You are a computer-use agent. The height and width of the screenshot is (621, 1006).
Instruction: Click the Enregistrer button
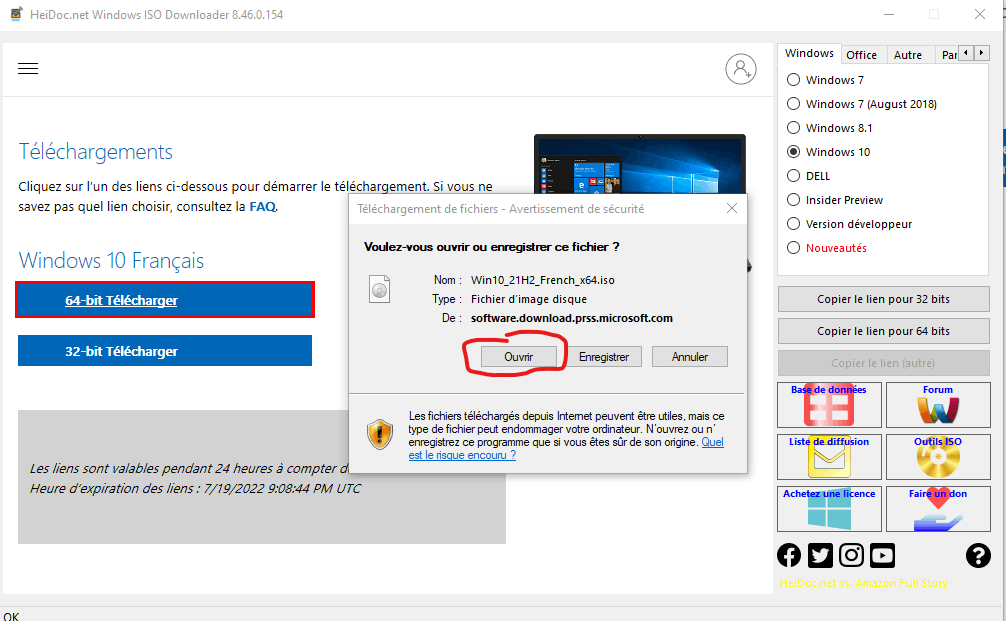pos(604,357)
